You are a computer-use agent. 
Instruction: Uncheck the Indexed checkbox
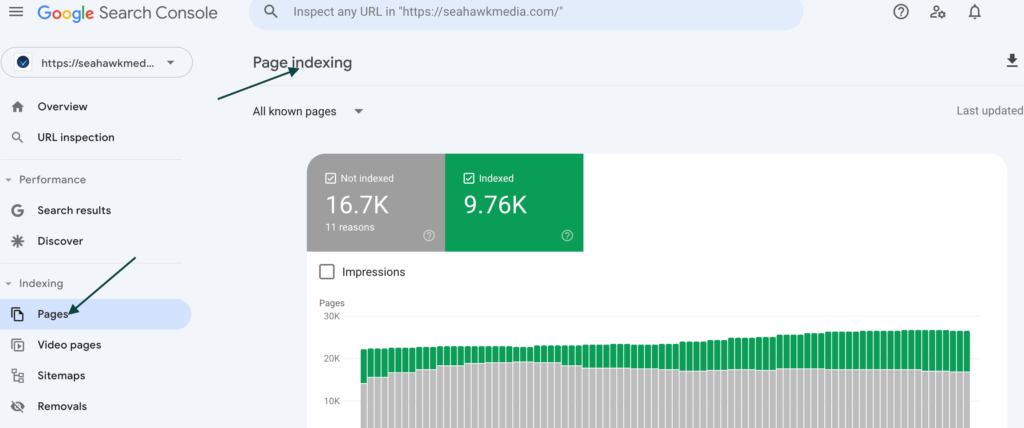click(469, 179)
